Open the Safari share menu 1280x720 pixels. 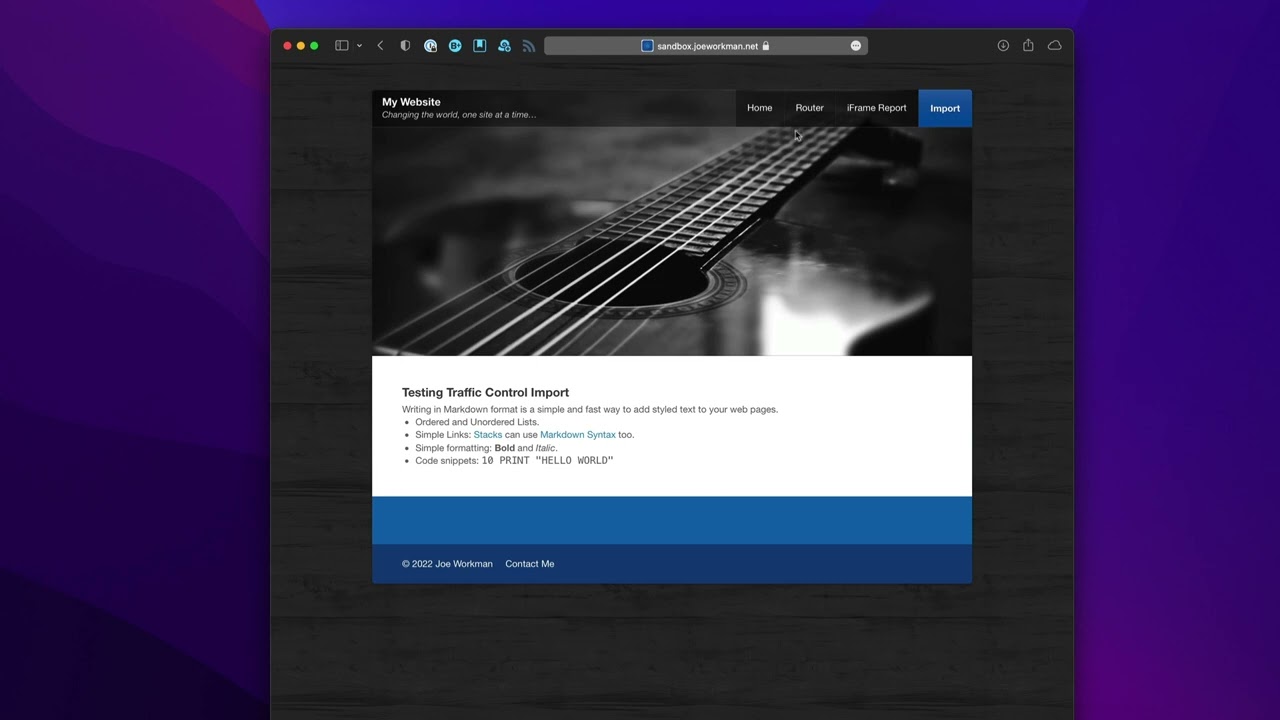coord(1028,45)
